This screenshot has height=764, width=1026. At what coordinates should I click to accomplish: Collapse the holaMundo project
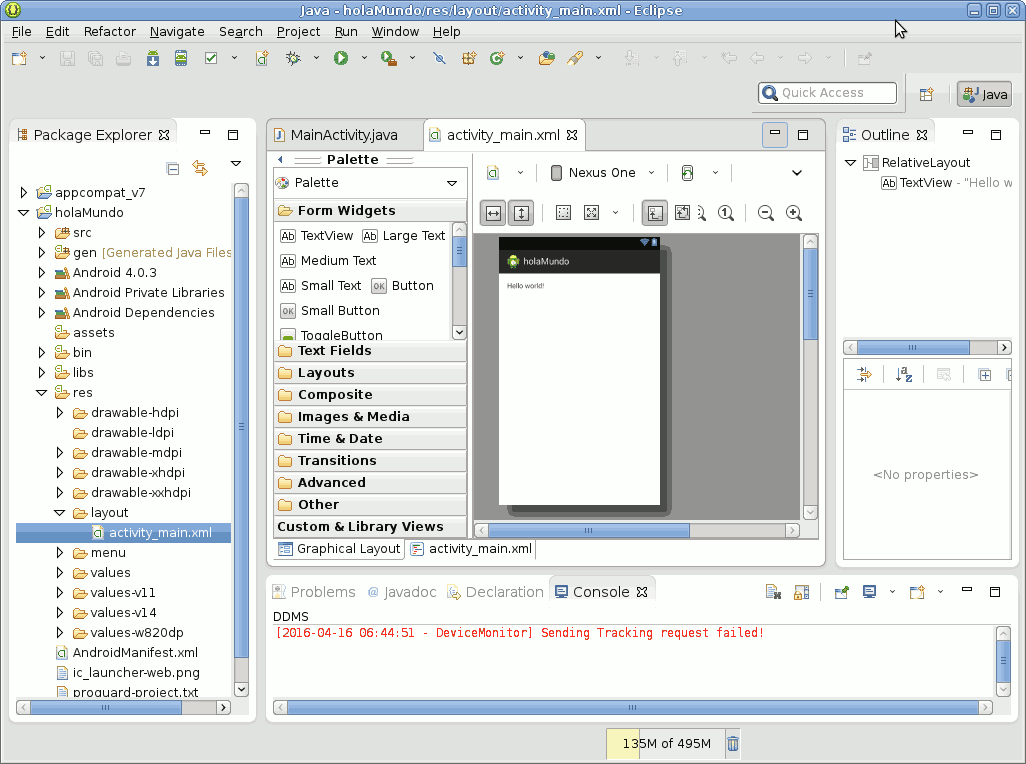pos(24,213)
